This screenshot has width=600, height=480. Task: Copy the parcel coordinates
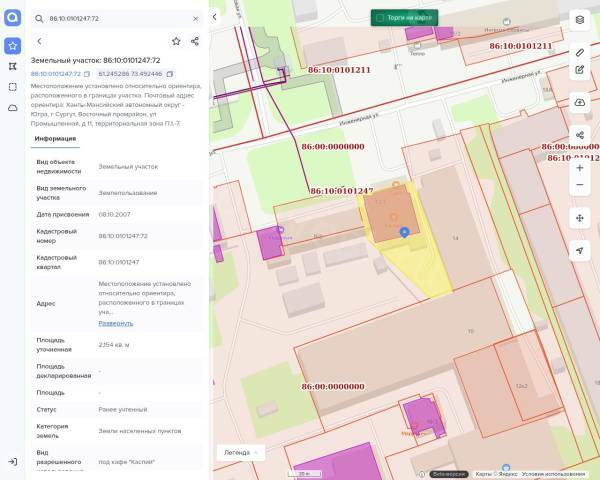[x=170, y=74]
